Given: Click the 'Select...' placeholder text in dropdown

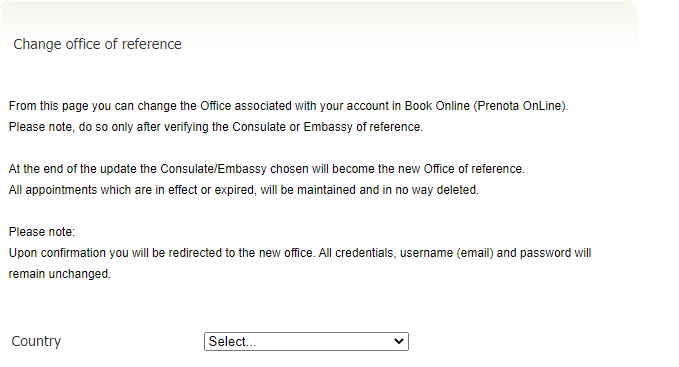Looking at the screenshot, I should [x=233, y=341].
